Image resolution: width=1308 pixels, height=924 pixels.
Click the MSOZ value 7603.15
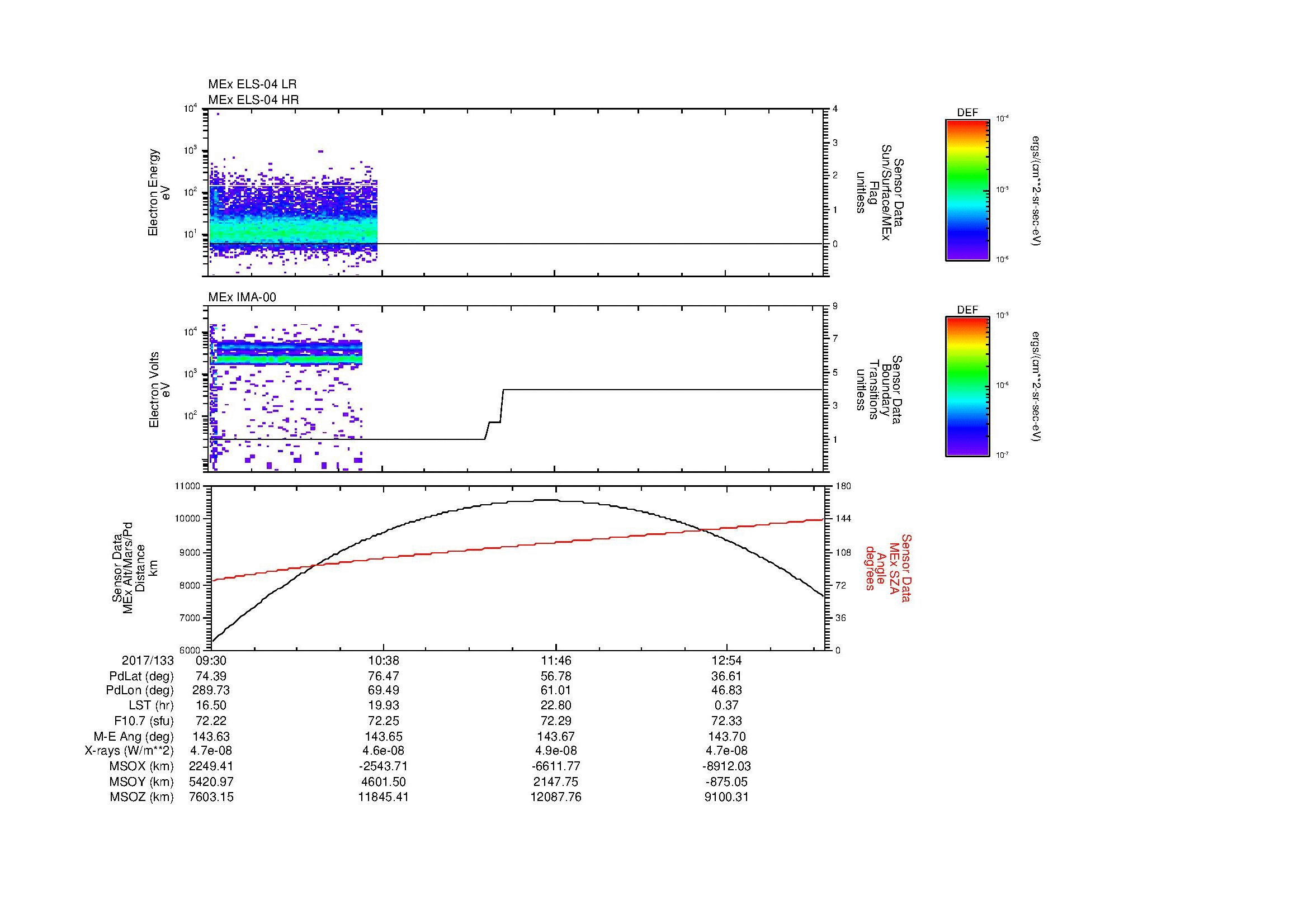click(x=211, y=797)
